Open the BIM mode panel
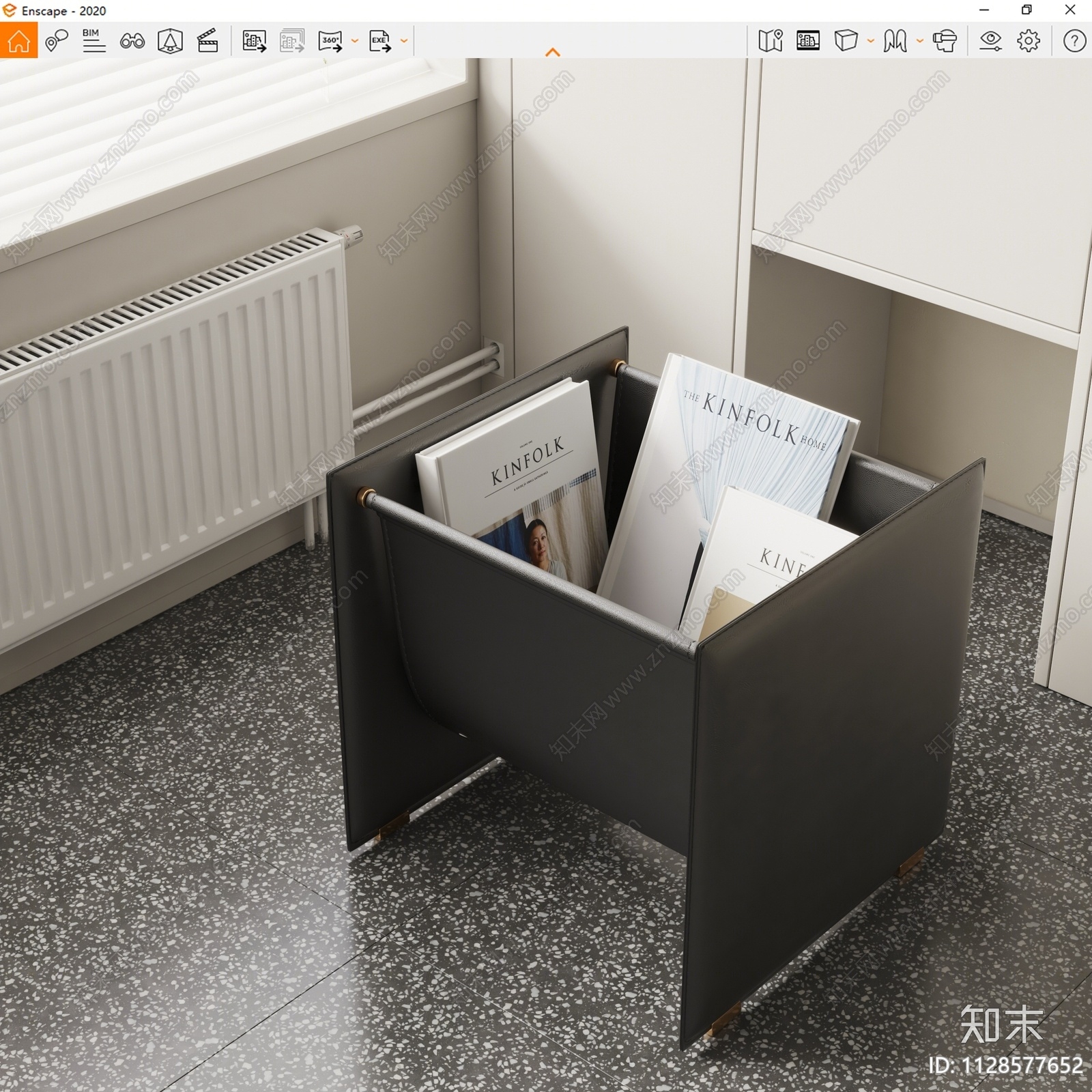Screen dimensions: 1092x1092 pos(94,41)
